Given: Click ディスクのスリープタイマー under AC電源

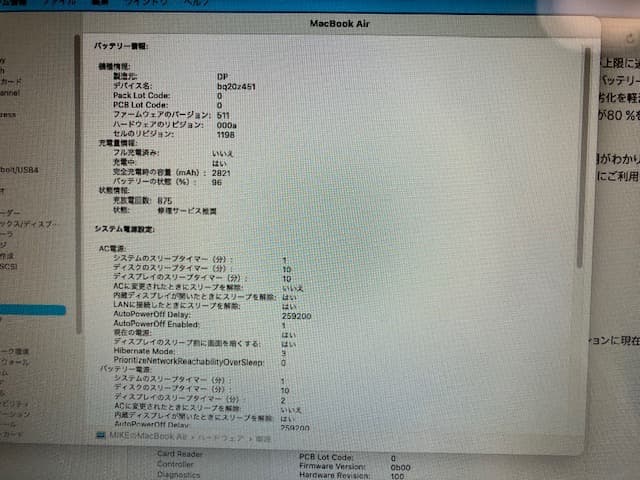Looking at the screenshot, I should [173, 268].
